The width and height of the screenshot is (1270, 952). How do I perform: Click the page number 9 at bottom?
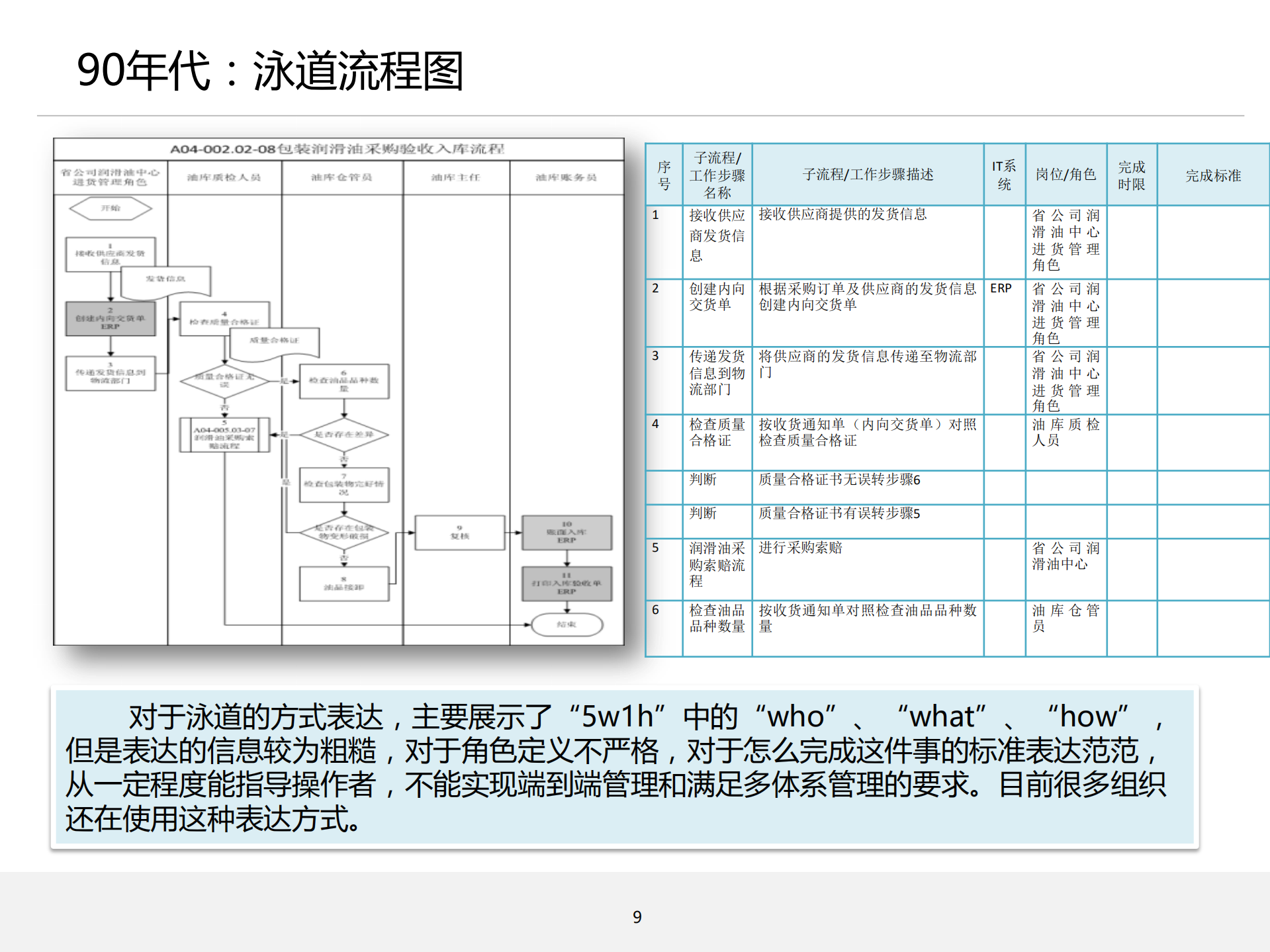tap(637, 917)
